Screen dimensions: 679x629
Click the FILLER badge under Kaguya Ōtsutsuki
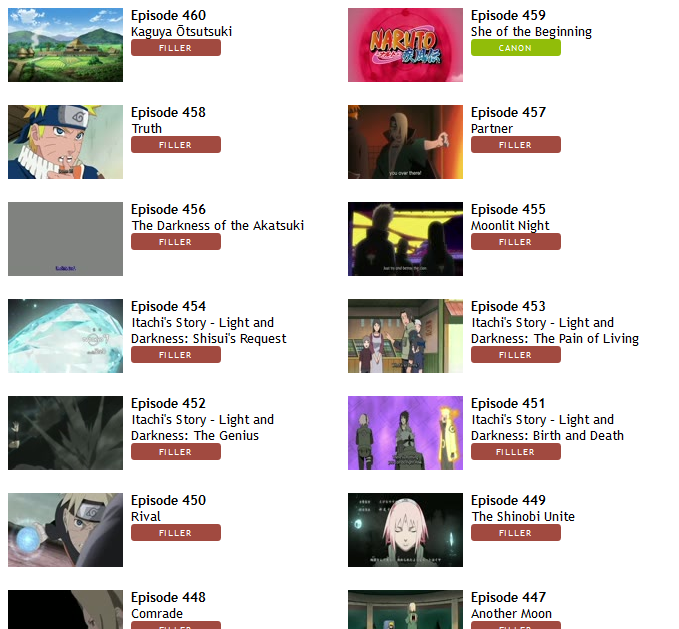(176, 48)
